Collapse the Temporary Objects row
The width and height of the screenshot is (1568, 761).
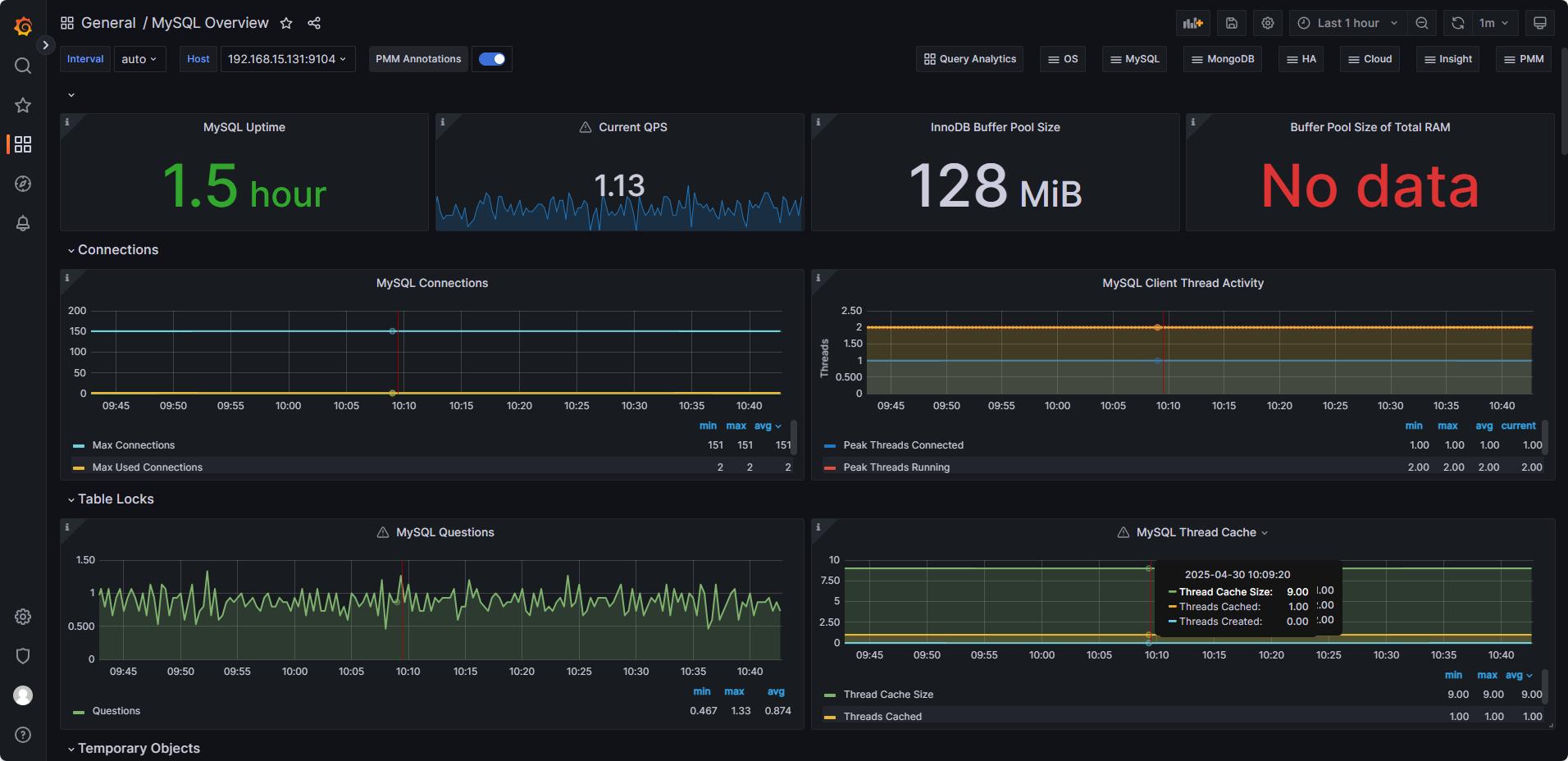[x=134, y=749]
